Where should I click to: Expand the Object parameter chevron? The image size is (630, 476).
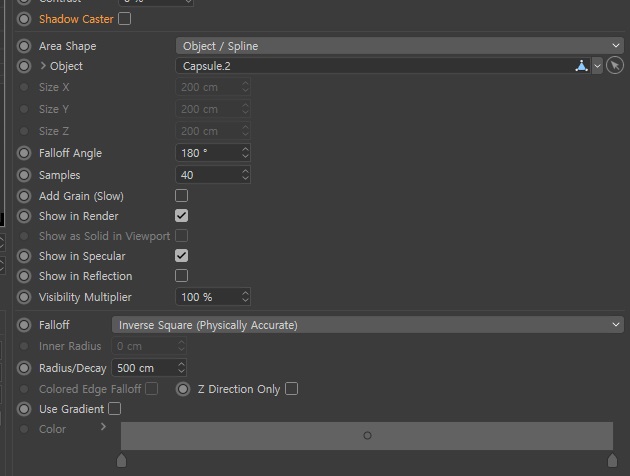(x=43, y=65)
